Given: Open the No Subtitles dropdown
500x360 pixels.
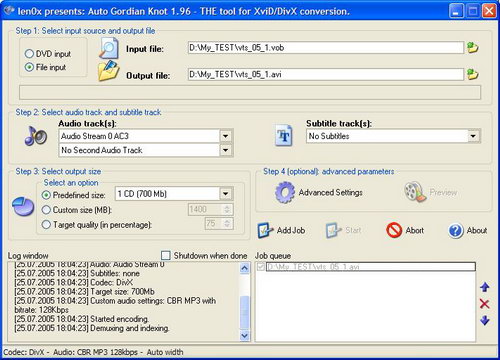Looking at the screenshot, I should [x=473, y=136].
